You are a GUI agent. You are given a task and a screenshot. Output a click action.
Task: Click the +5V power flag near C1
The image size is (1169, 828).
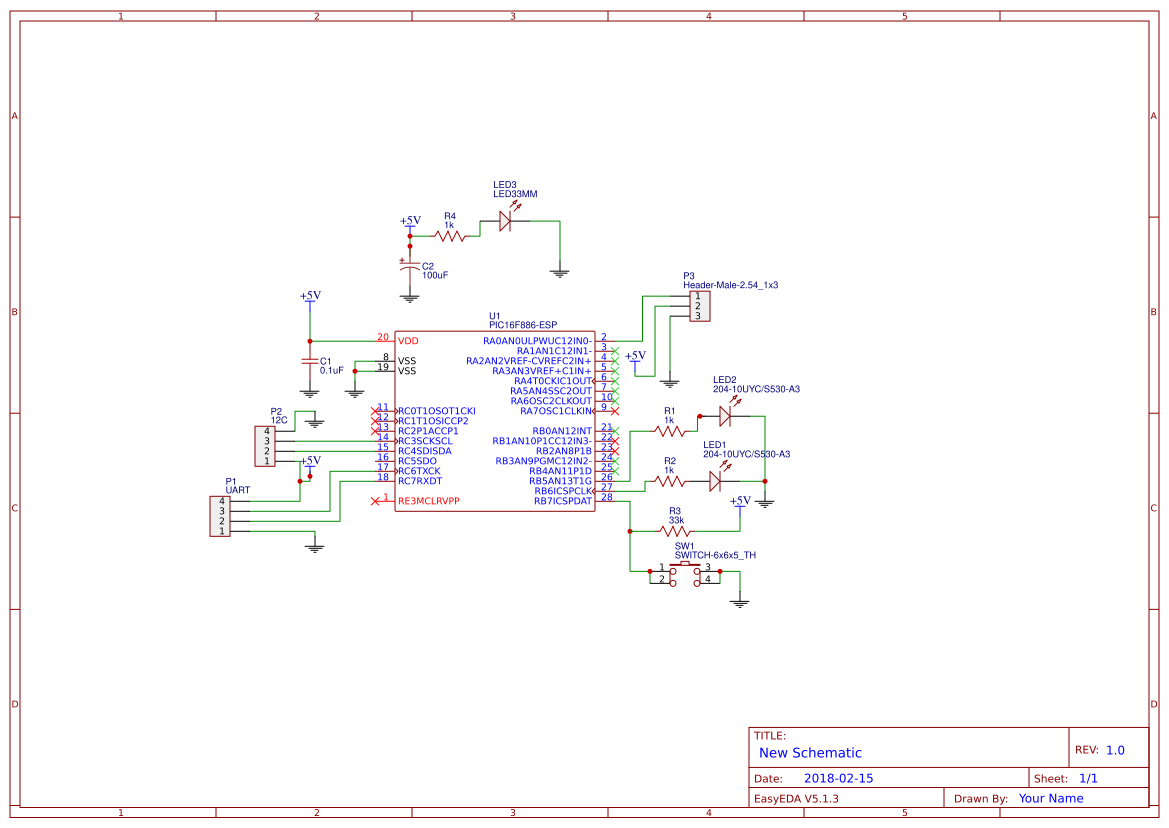309,298
